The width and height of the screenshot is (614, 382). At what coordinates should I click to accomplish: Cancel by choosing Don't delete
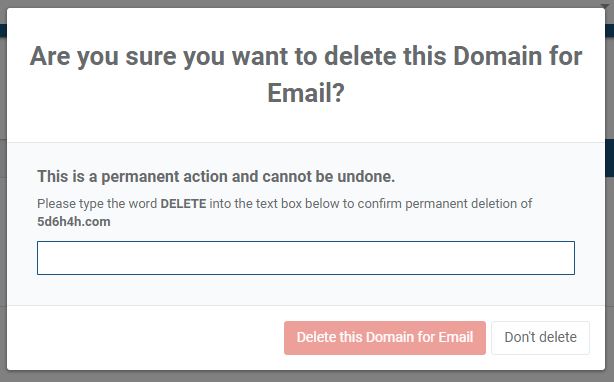click(x=540, y=338)
